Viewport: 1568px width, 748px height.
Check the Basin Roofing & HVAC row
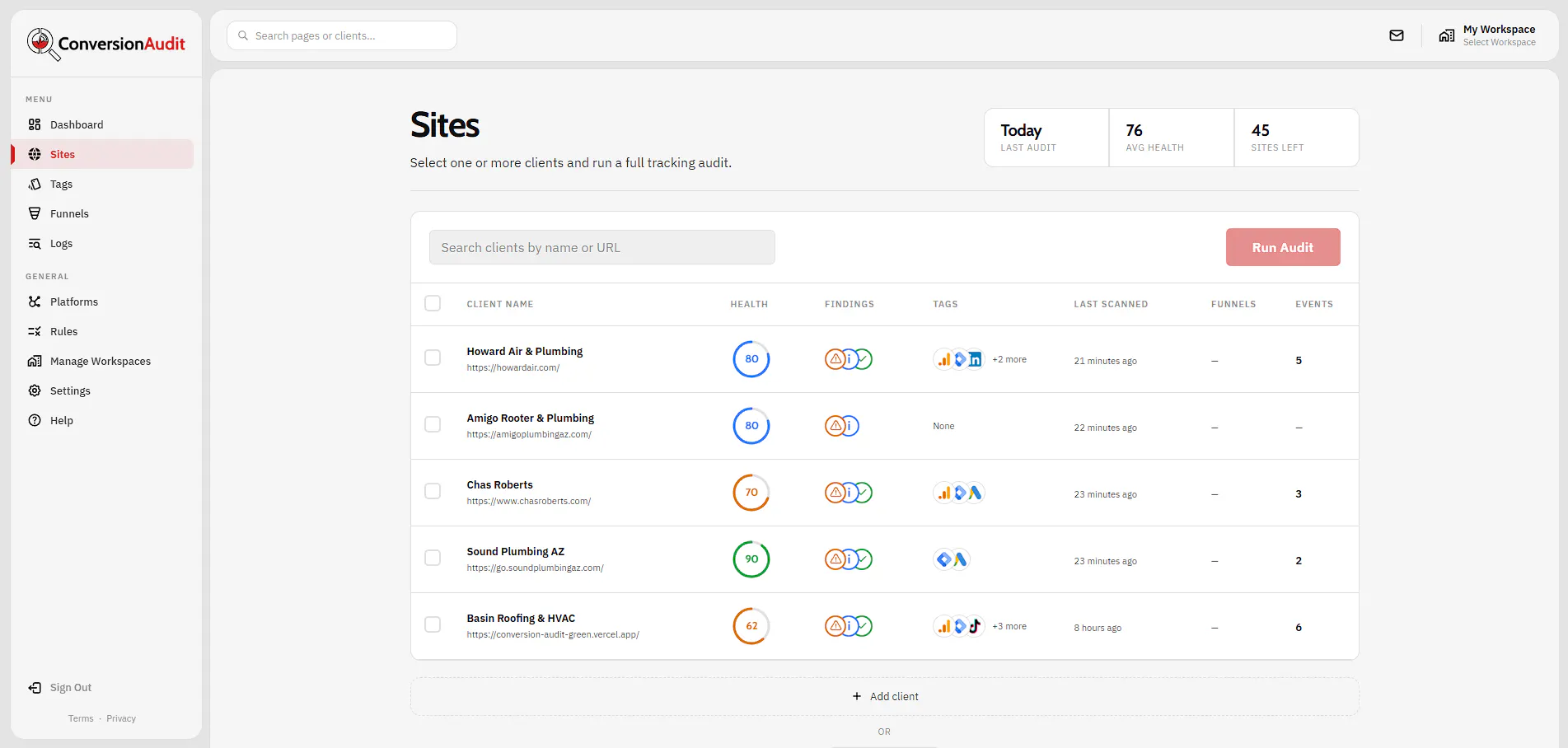(x=433, y=624)
